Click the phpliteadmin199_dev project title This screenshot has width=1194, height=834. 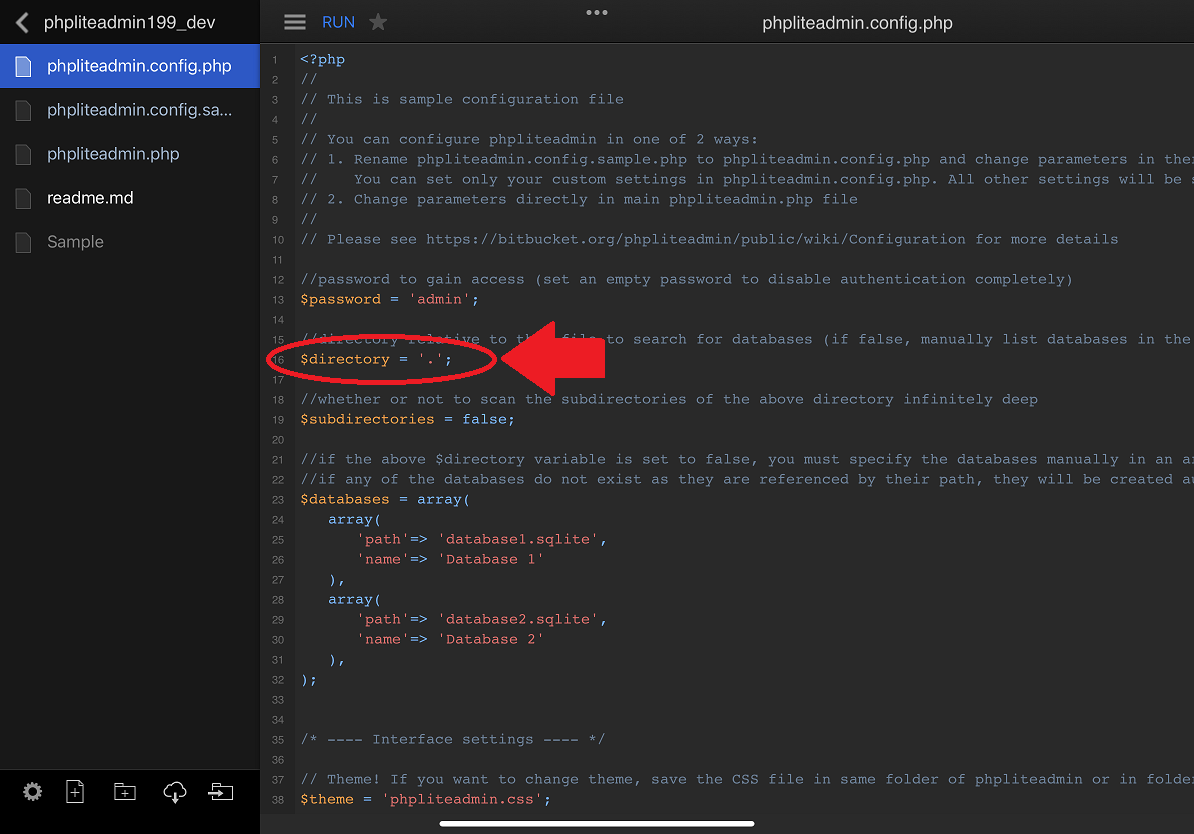[129, 23]
